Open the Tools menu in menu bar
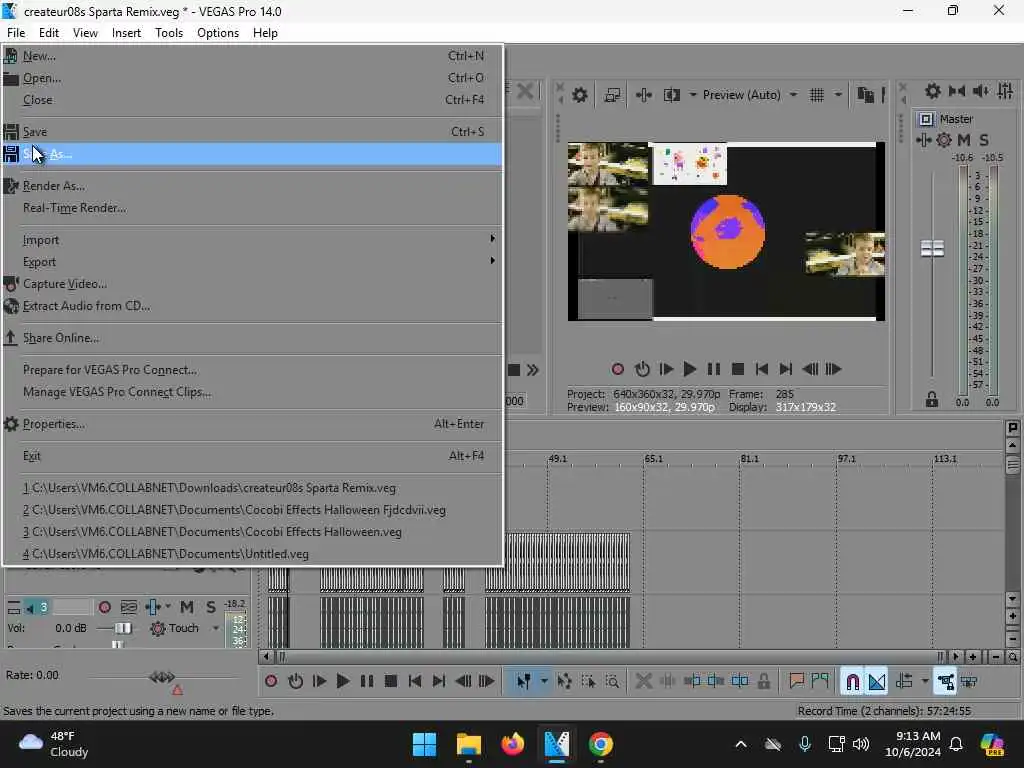1024x768 pixels. [x=168, y=33]
